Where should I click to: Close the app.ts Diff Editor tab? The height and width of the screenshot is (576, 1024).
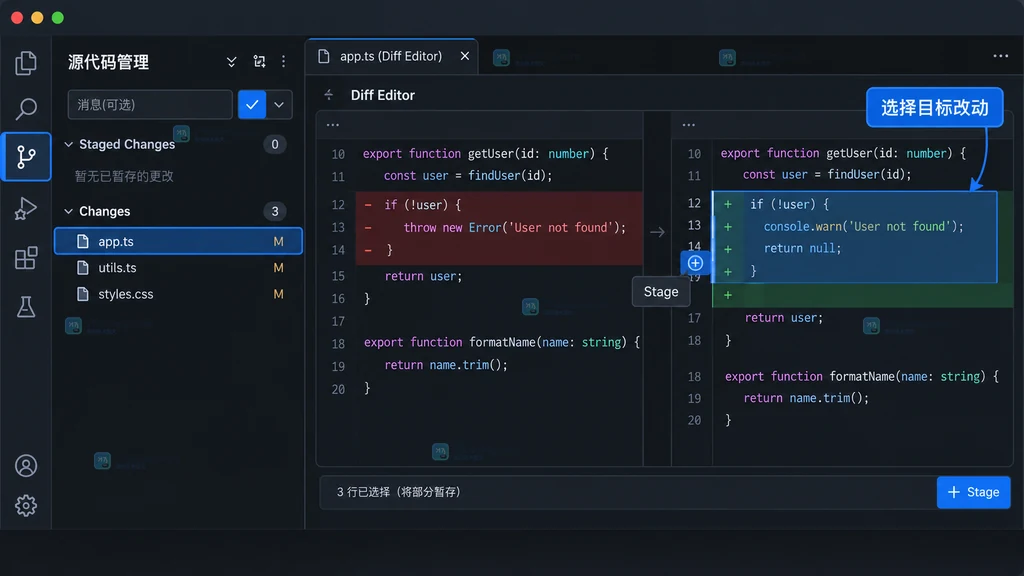click(x=464, y=56)
